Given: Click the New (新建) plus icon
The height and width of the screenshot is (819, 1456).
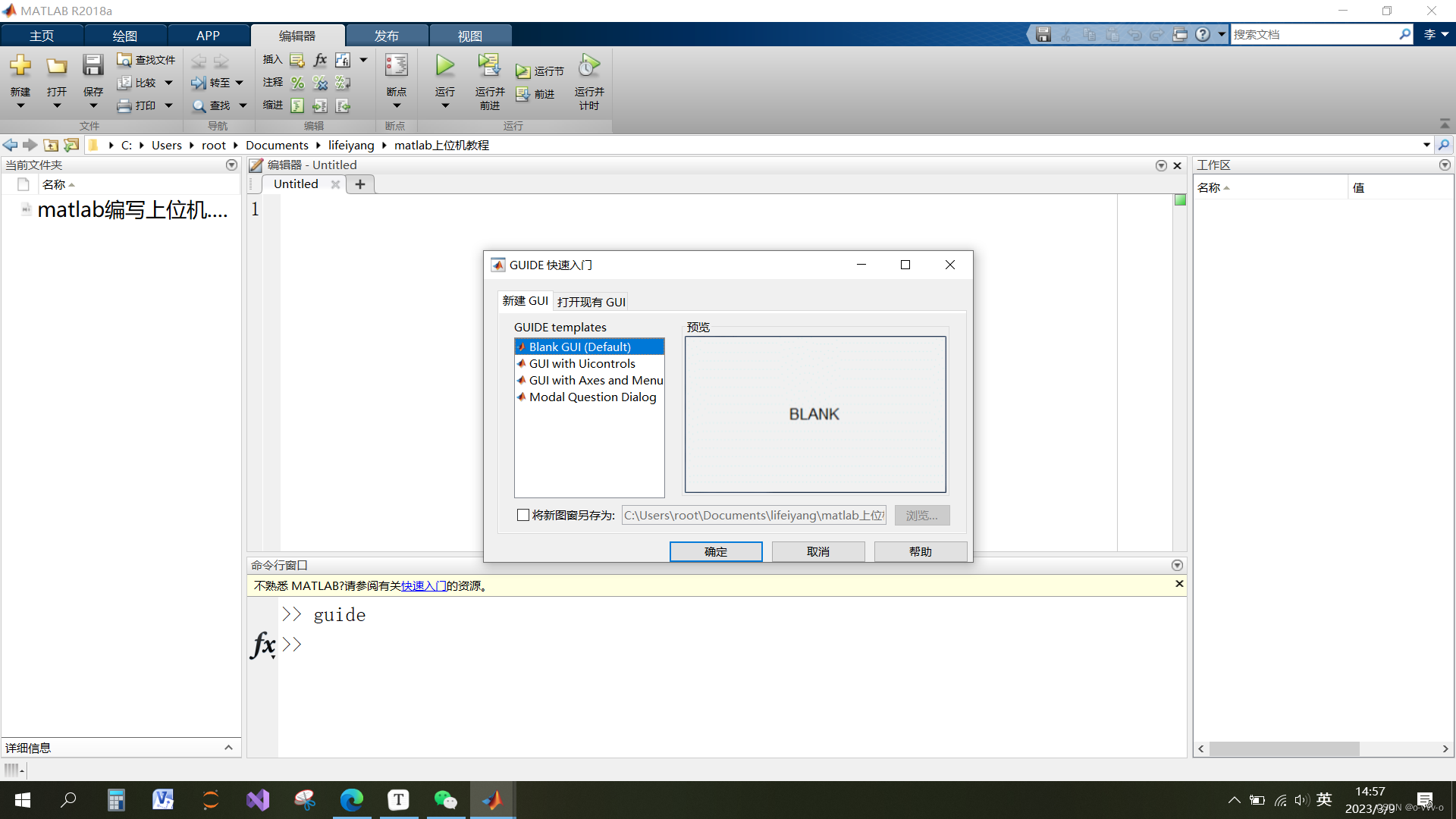Looking at the screenshot, I should (x=20, y=66).
